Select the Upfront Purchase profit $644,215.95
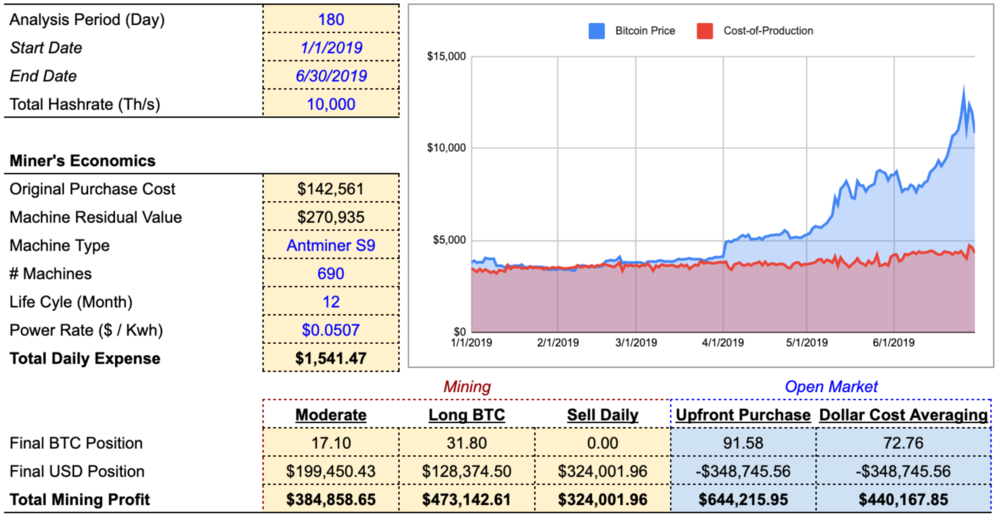Viewport: 1000px width, 518px height. (743, 499)
